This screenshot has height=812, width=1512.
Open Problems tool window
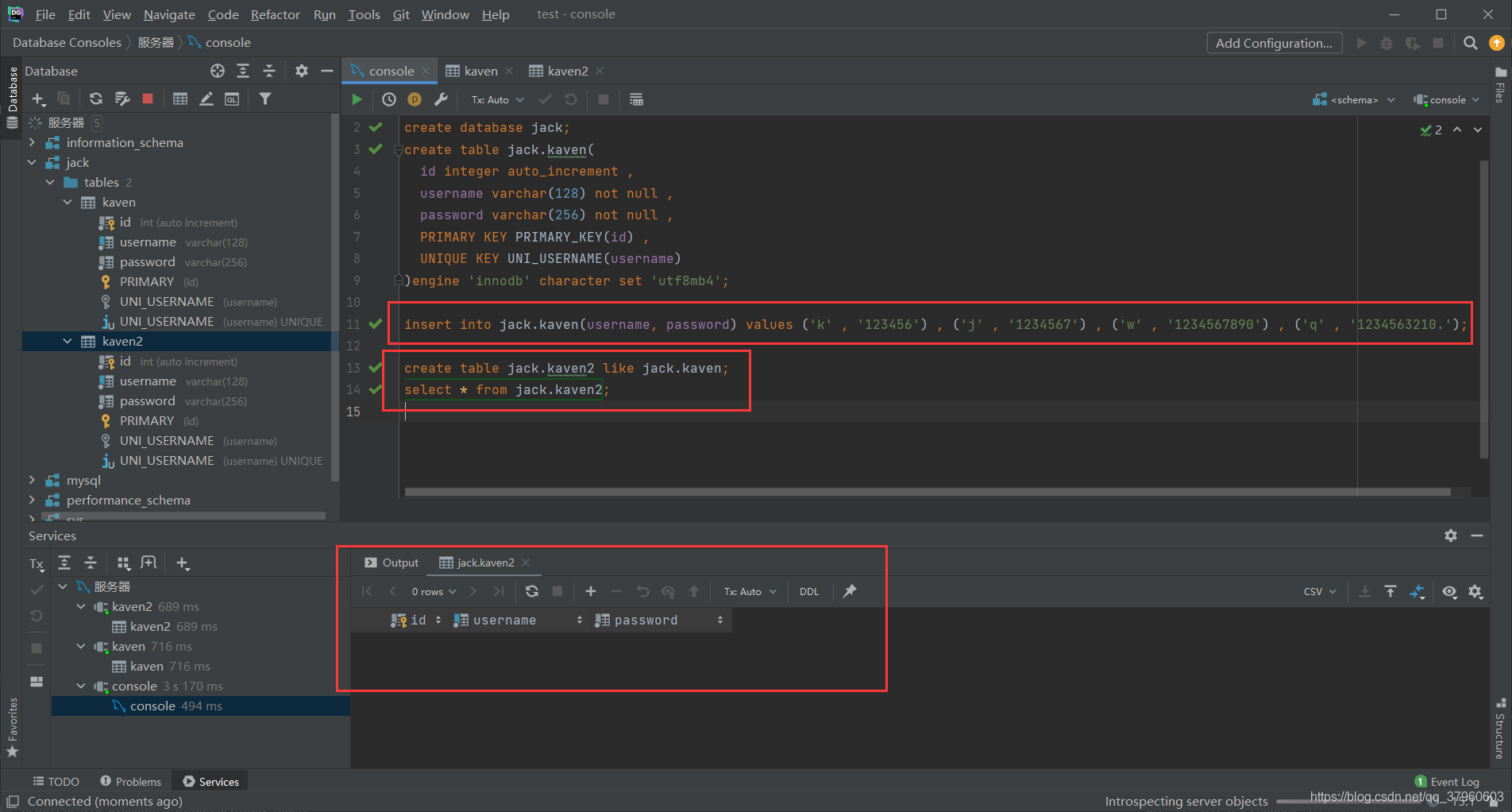[130, 782]
